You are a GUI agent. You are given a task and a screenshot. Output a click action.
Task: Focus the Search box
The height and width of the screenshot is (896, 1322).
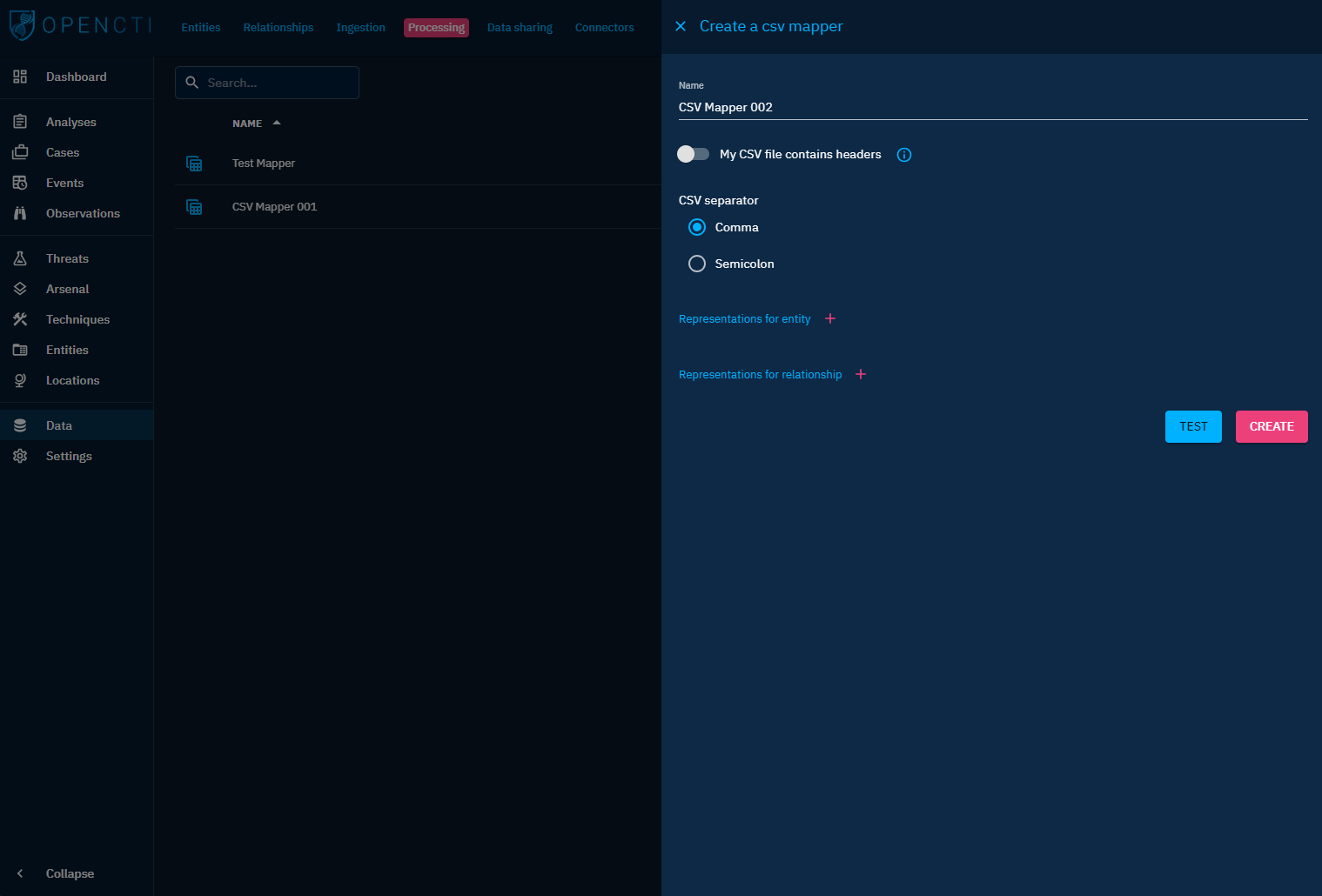(x=267, y=83)
